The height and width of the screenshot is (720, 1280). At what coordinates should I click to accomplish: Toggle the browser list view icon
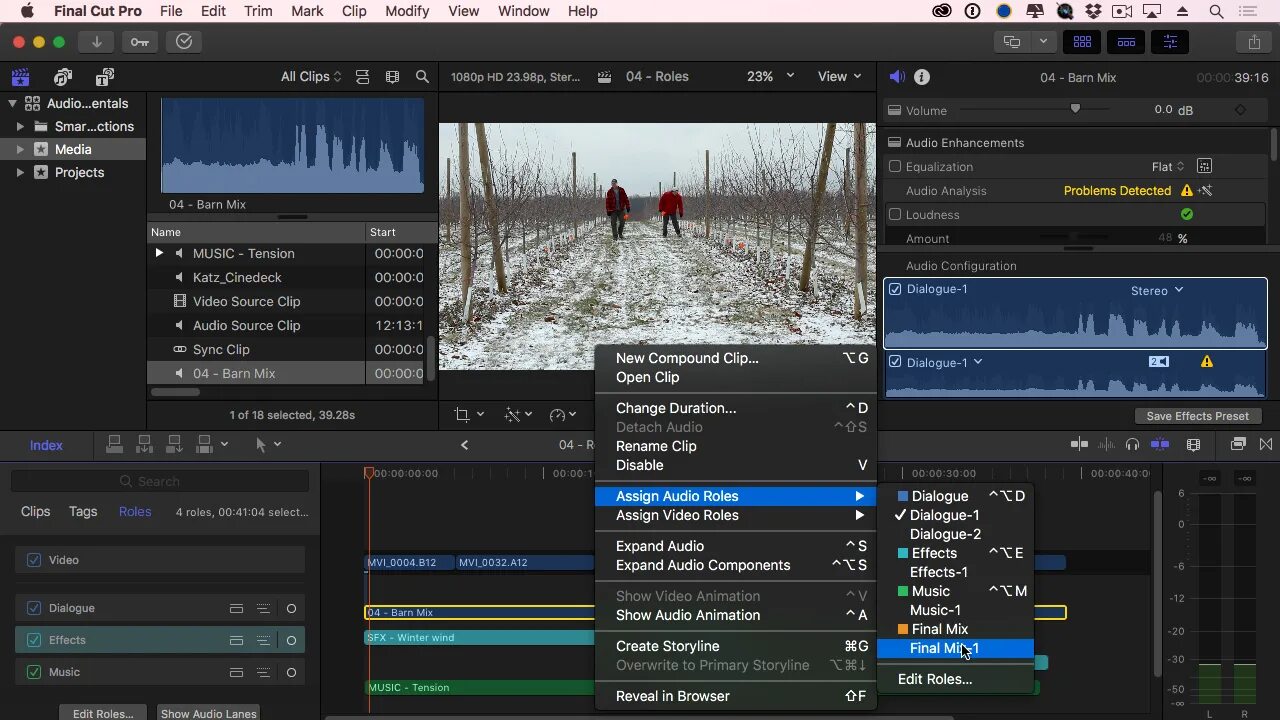[362, 77]
